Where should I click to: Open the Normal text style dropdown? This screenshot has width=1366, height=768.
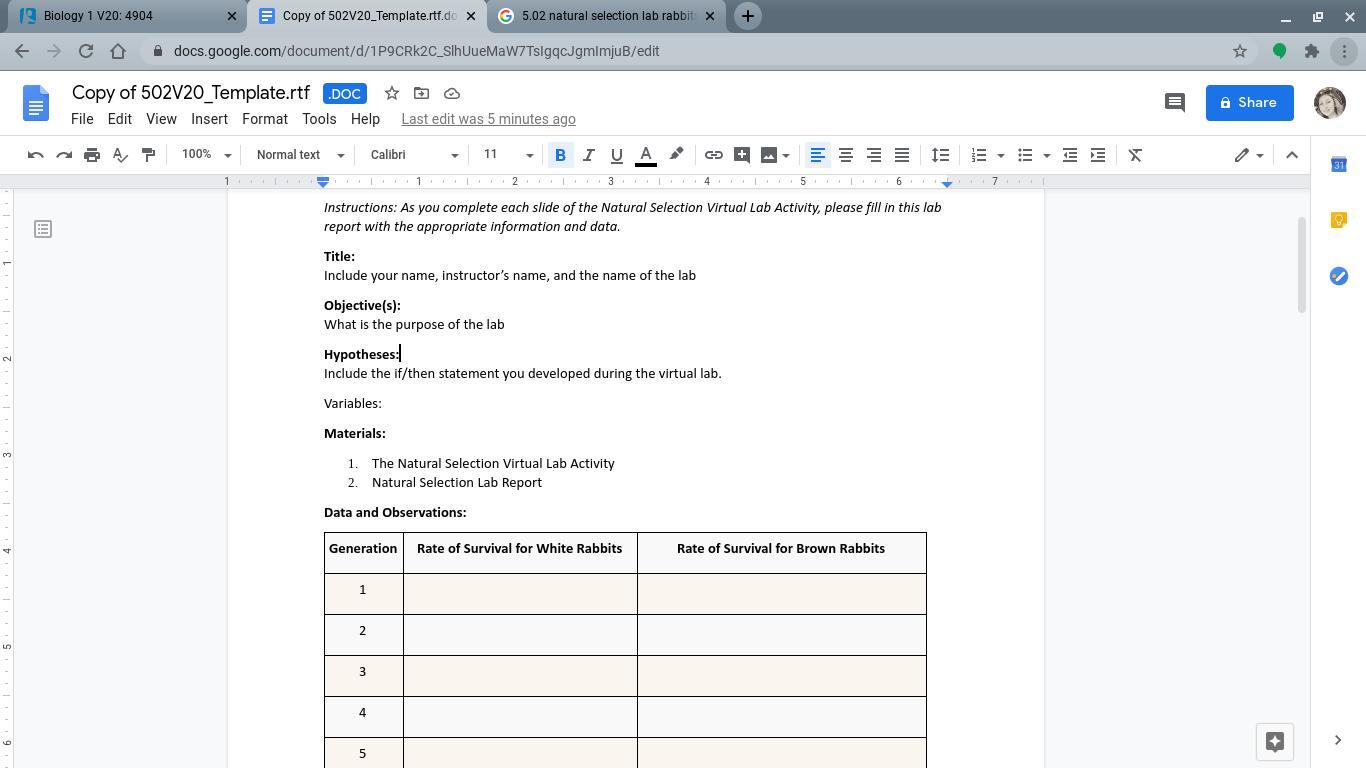pyautogui.click(x=299, y=155)
